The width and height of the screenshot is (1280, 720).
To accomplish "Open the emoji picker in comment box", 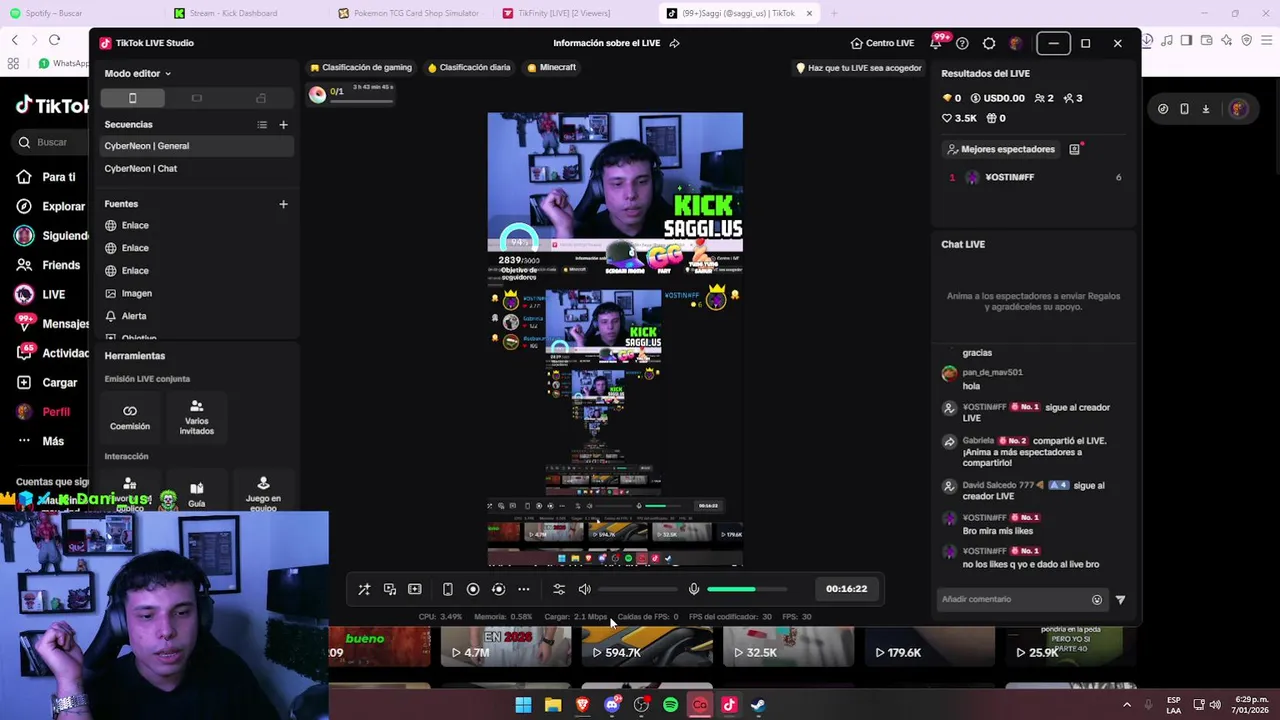I will click(1097, 600).
